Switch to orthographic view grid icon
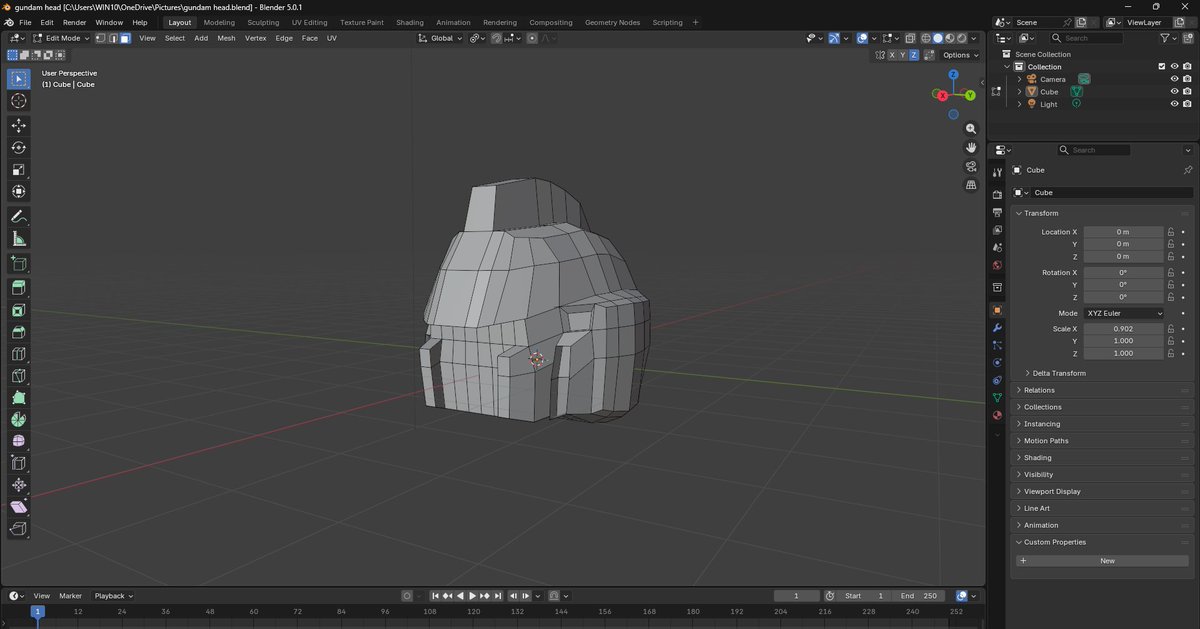 [970, 185]
